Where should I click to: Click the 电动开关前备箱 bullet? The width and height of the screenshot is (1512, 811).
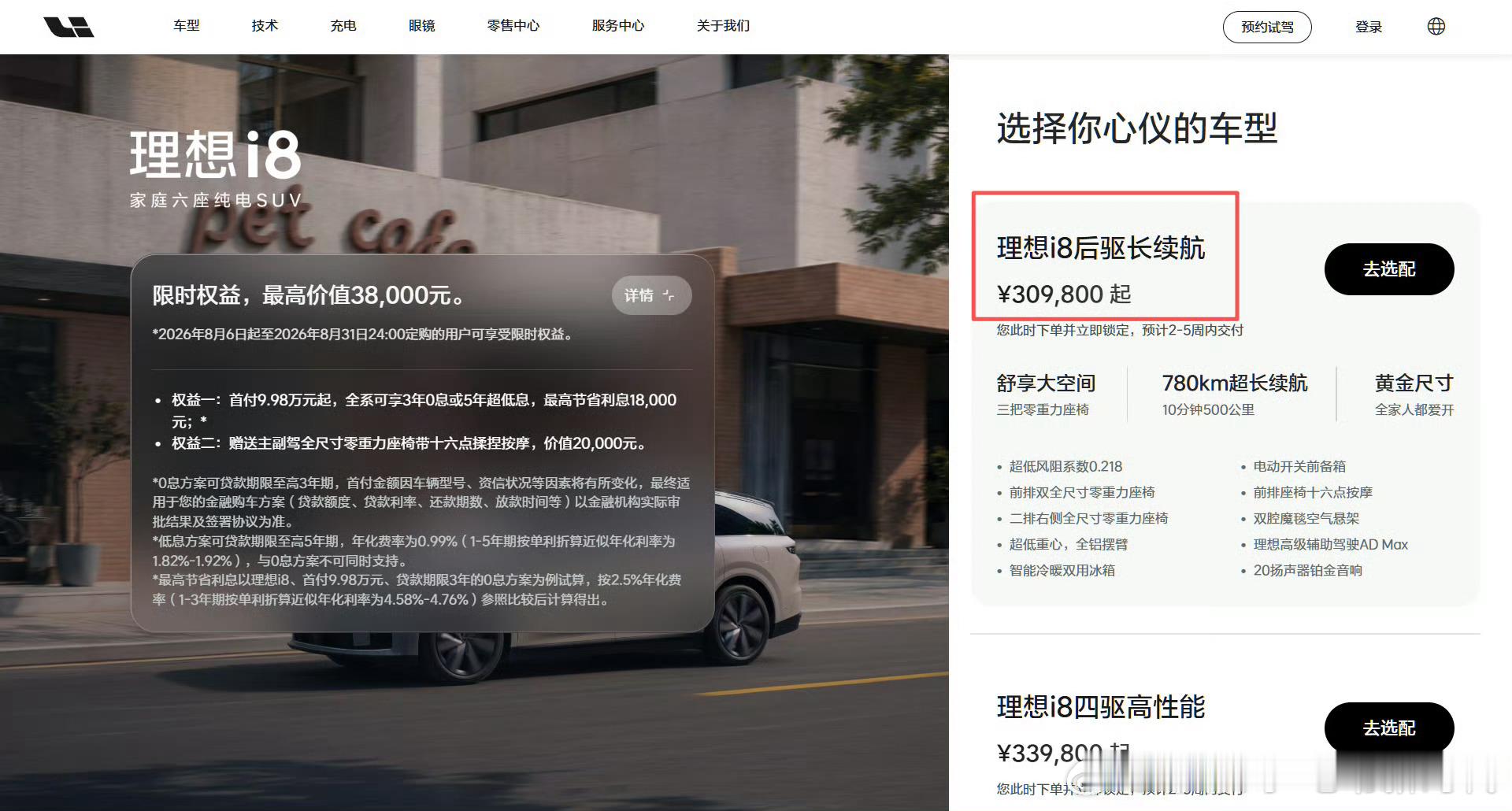(1299, 466)
